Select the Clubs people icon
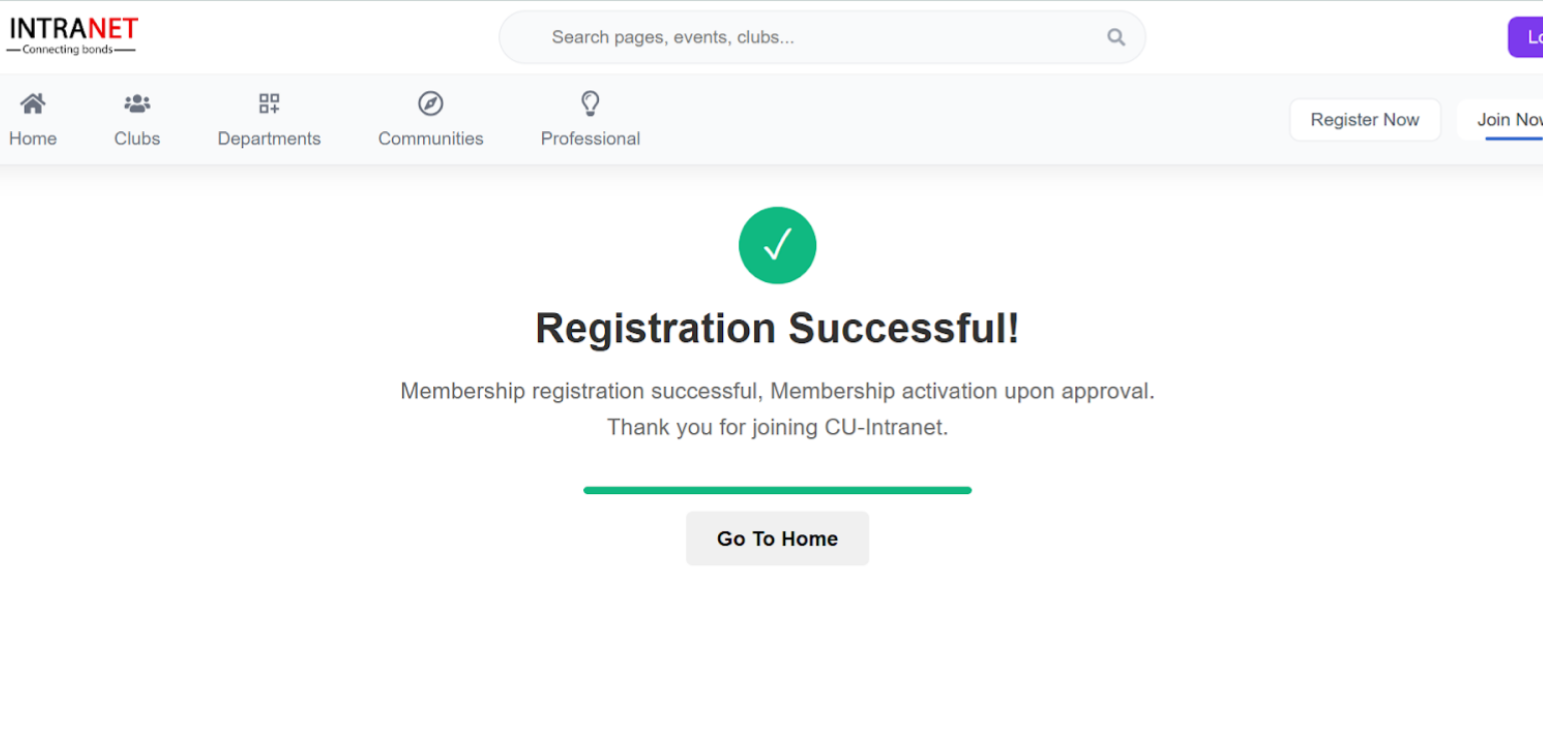The height and width of the screenshot is (748, 1543). coord(136,102)
